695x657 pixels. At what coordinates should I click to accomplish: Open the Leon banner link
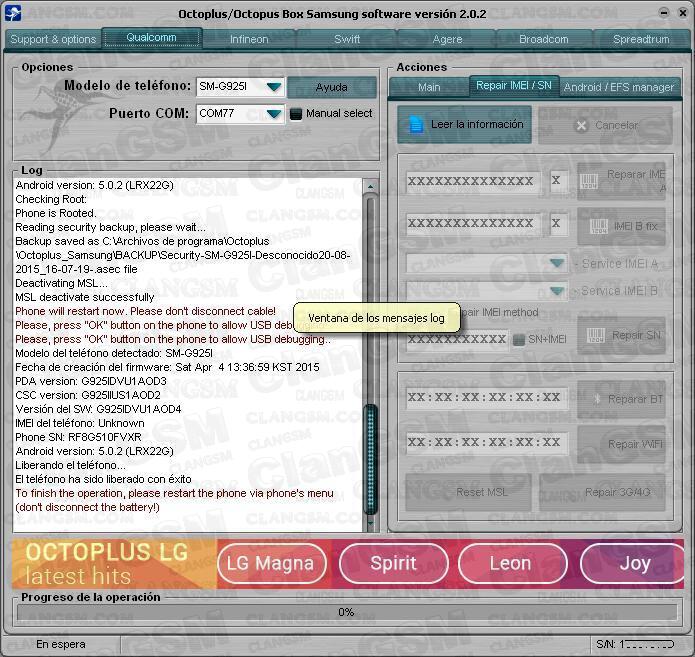512,564
